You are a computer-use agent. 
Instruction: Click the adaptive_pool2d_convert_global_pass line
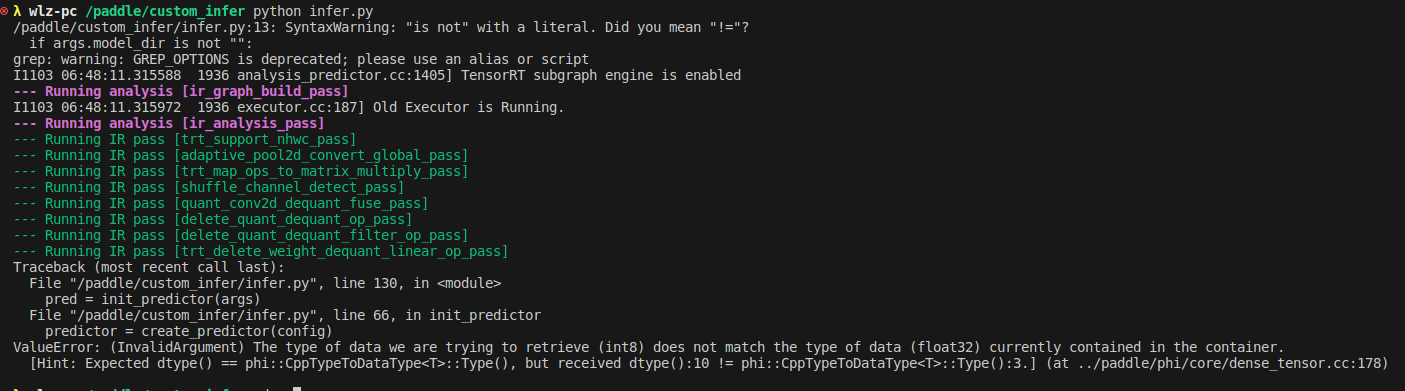click(x=240, y=156)
